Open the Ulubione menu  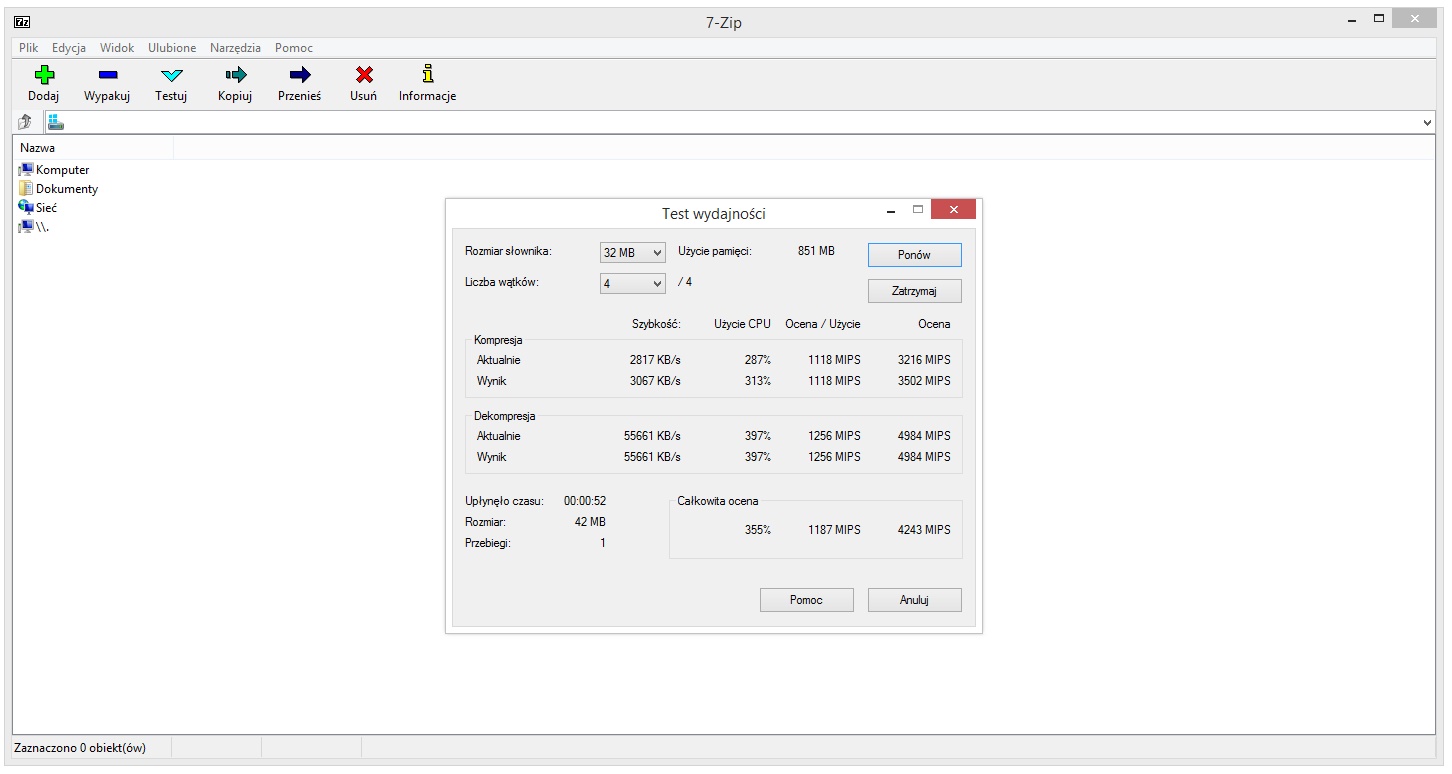click(x=172, y=48)
